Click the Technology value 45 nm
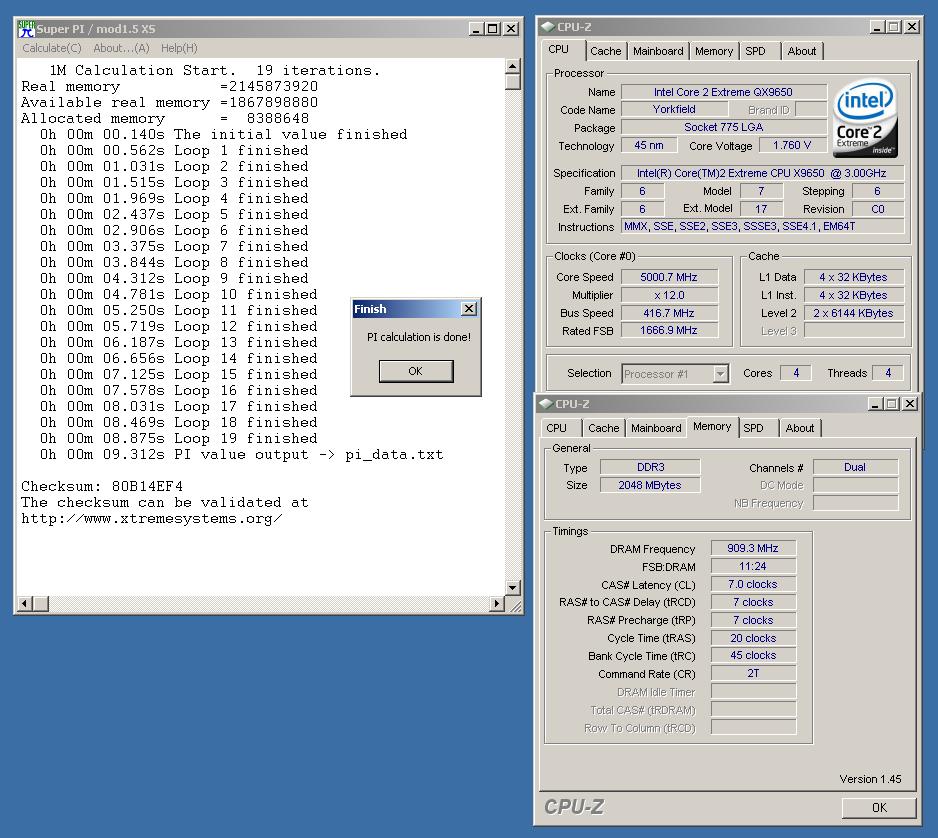This screenshot has height=838, width=938. click(649, 145)
